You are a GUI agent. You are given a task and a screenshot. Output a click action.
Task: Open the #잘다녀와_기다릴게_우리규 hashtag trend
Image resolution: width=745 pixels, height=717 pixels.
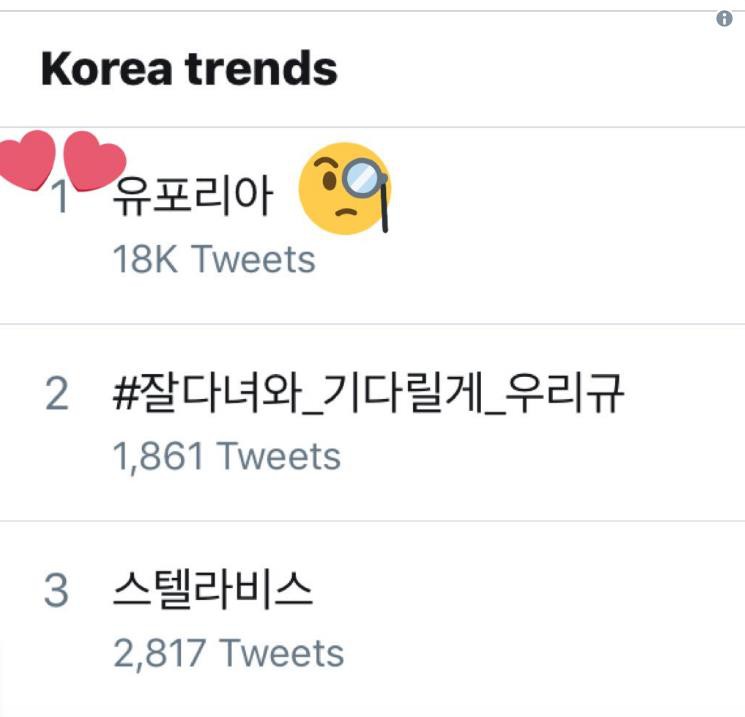click(x=368, y=394)
